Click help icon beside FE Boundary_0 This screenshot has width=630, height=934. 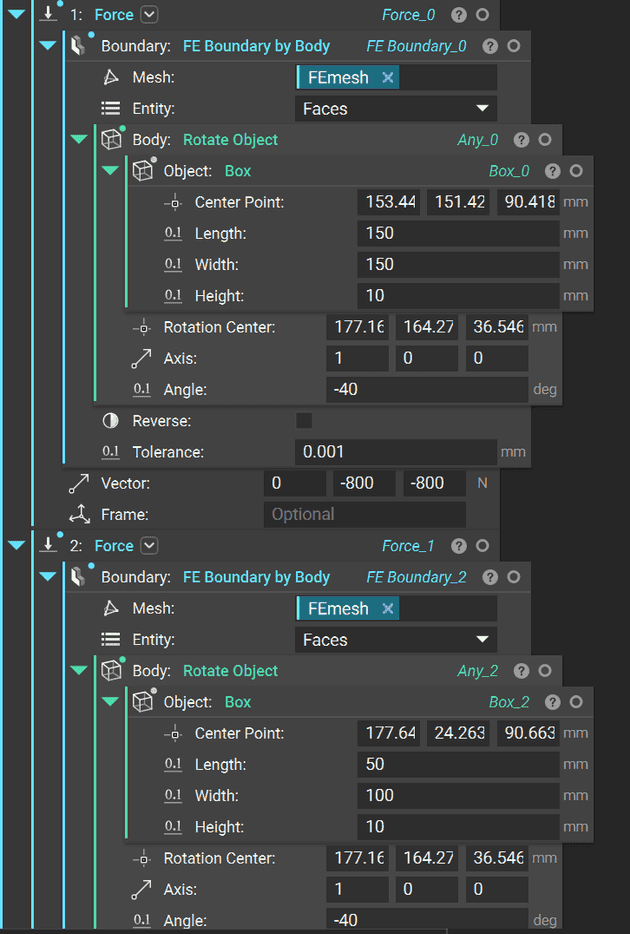pos(489,46)
